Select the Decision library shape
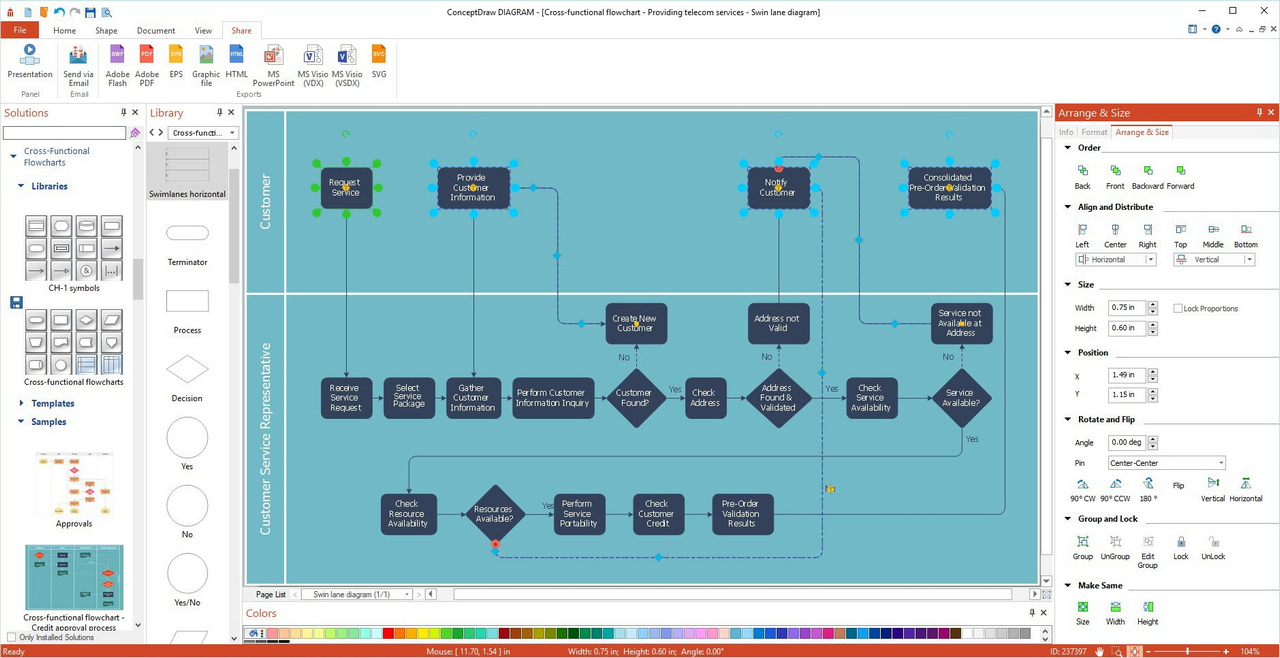The image size is (1280, 658). 187,377
